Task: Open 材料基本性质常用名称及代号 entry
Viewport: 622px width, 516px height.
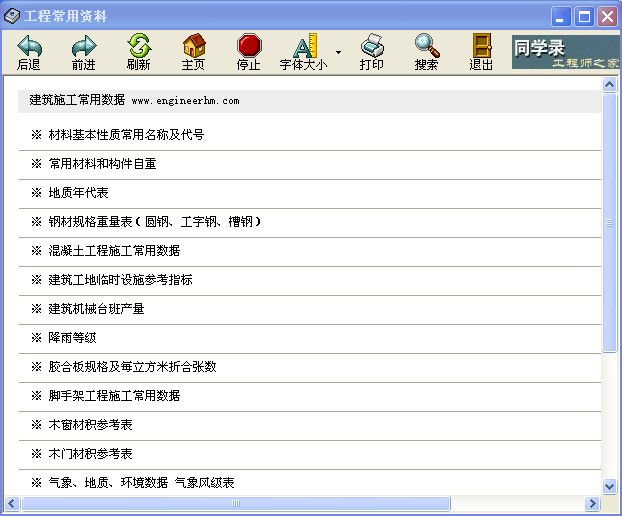Action: (126, 135)
